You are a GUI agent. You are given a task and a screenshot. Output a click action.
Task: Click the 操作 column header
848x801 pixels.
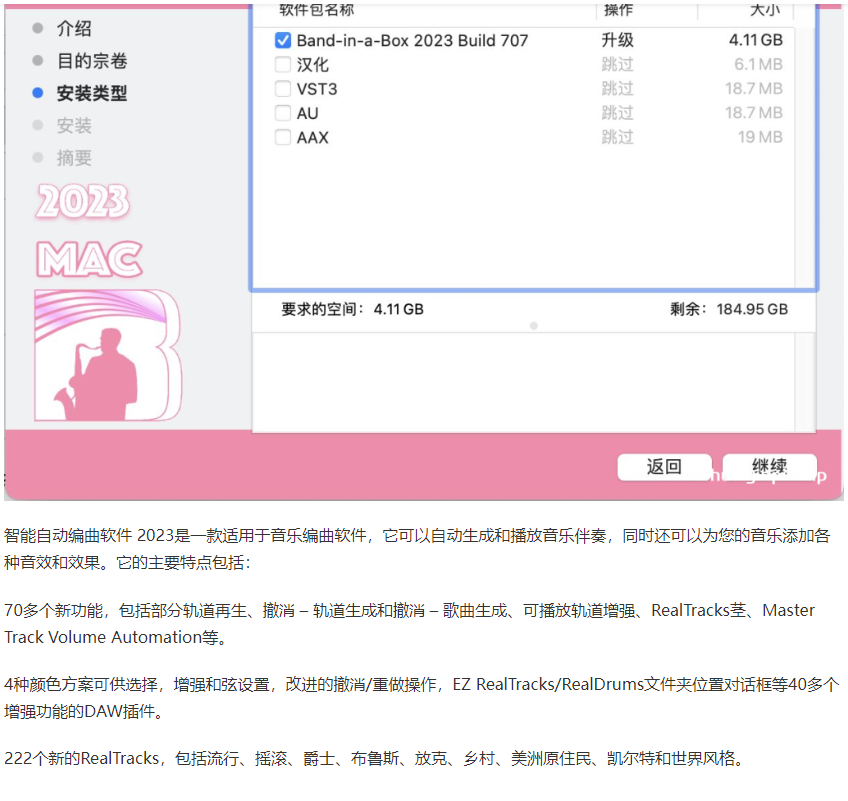pyautogui.click(x=618, y=10)
